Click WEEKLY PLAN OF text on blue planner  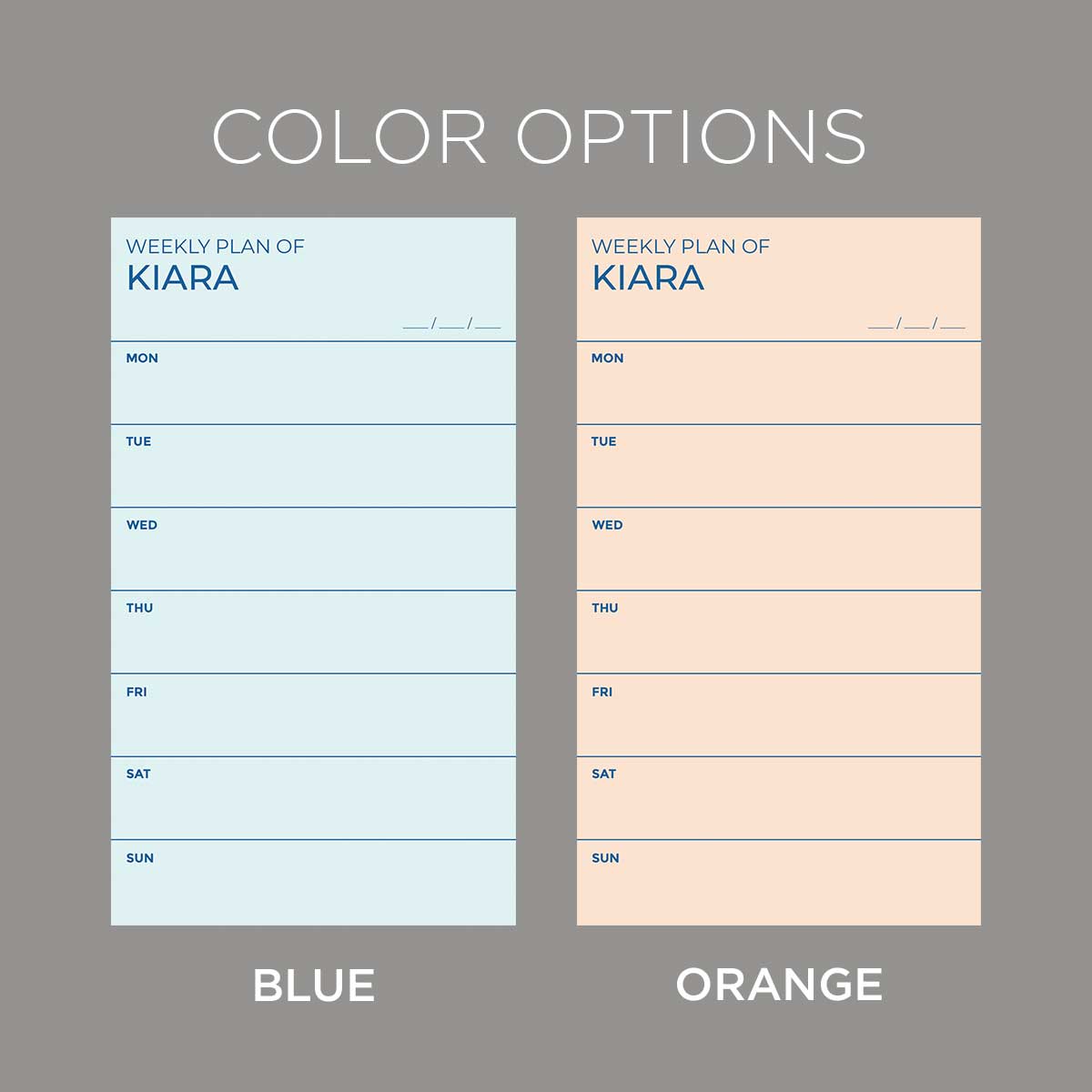pyautogui.click(x=215, y=247)
